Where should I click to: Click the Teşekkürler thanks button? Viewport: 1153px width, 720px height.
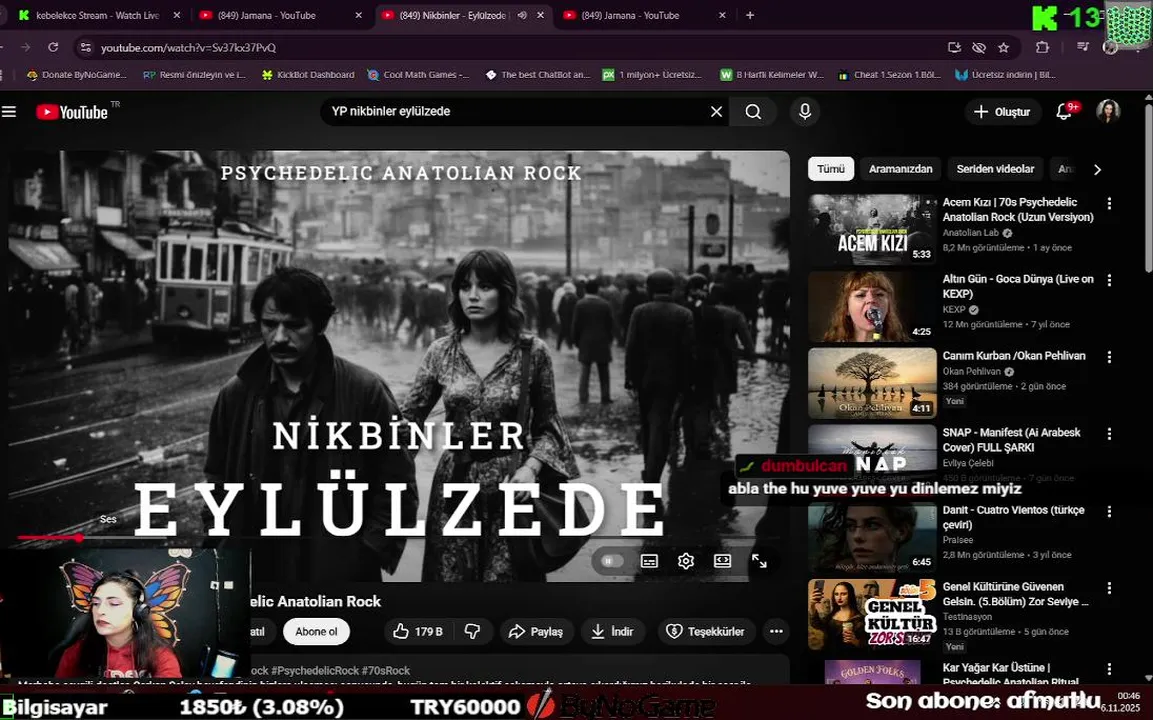coord(705,632)
